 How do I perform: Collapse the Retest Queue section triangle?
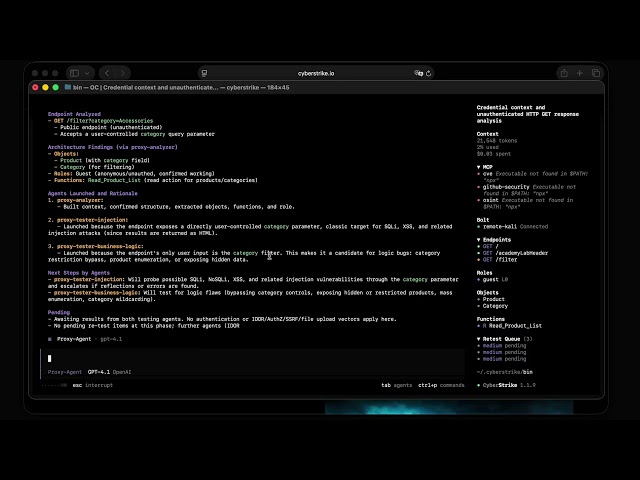tap(478, 339)
